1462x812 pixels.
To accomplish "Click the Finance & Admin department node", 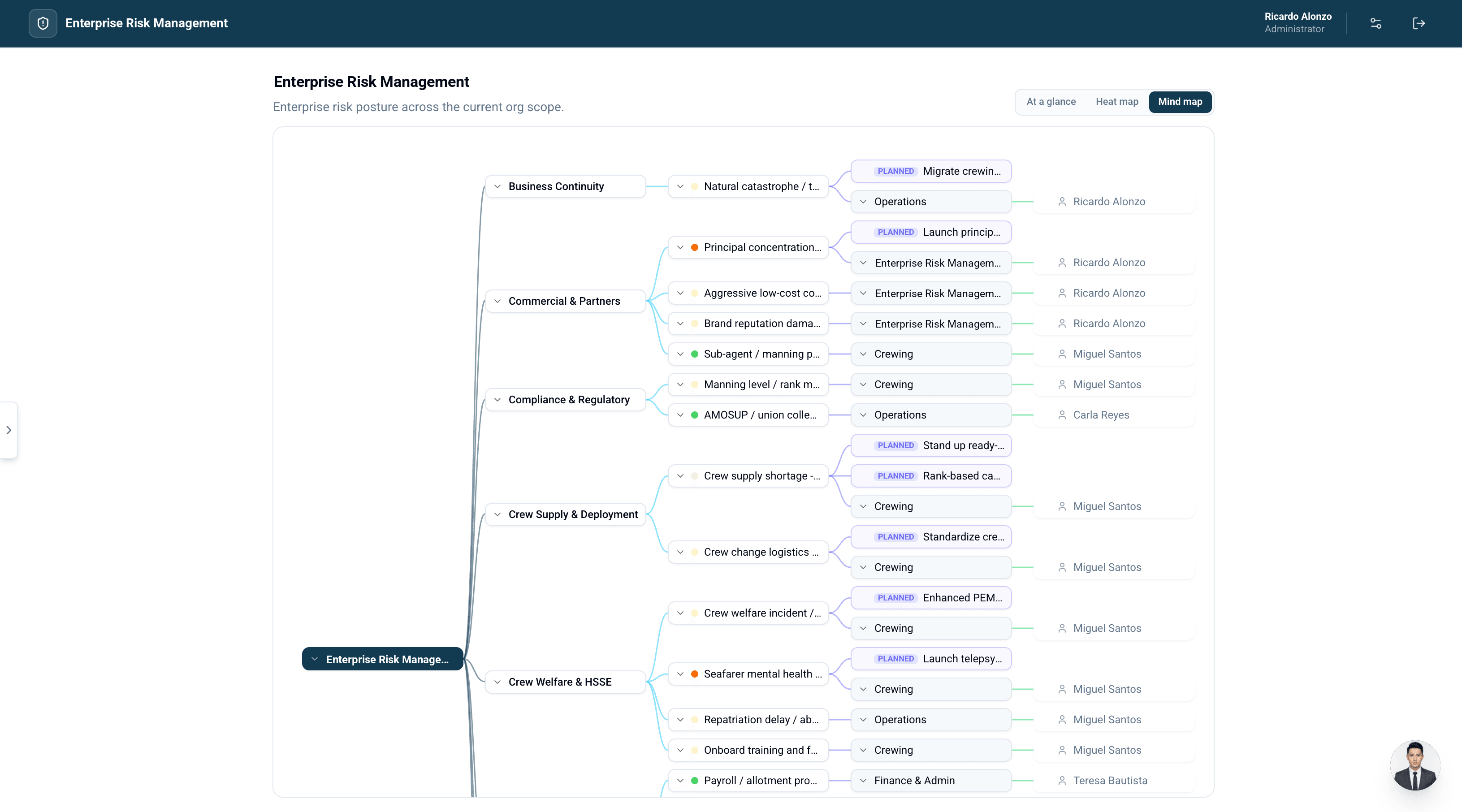I will click(931, 780).
